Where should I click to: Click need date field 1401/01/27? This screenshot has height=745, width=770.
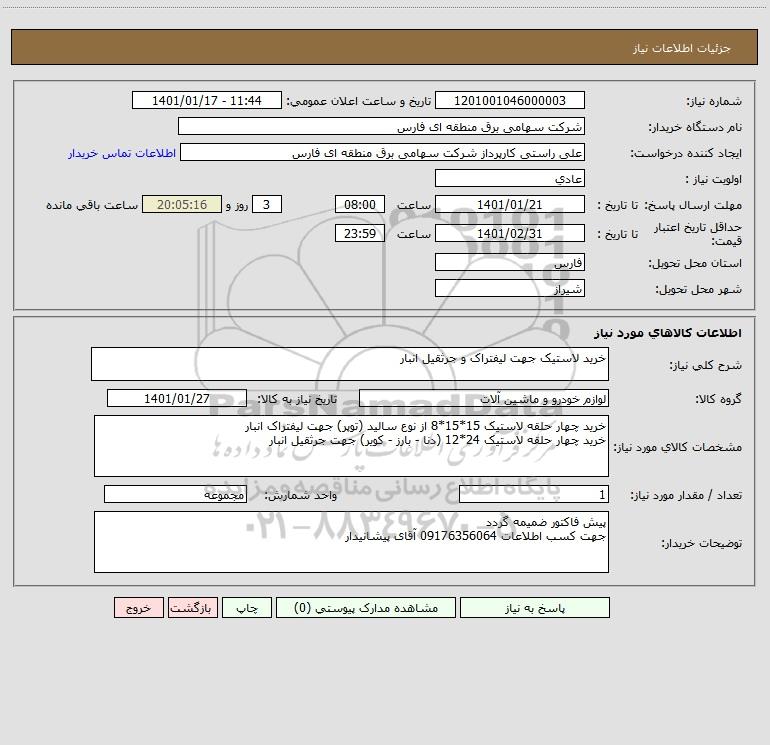coord(177,398)
